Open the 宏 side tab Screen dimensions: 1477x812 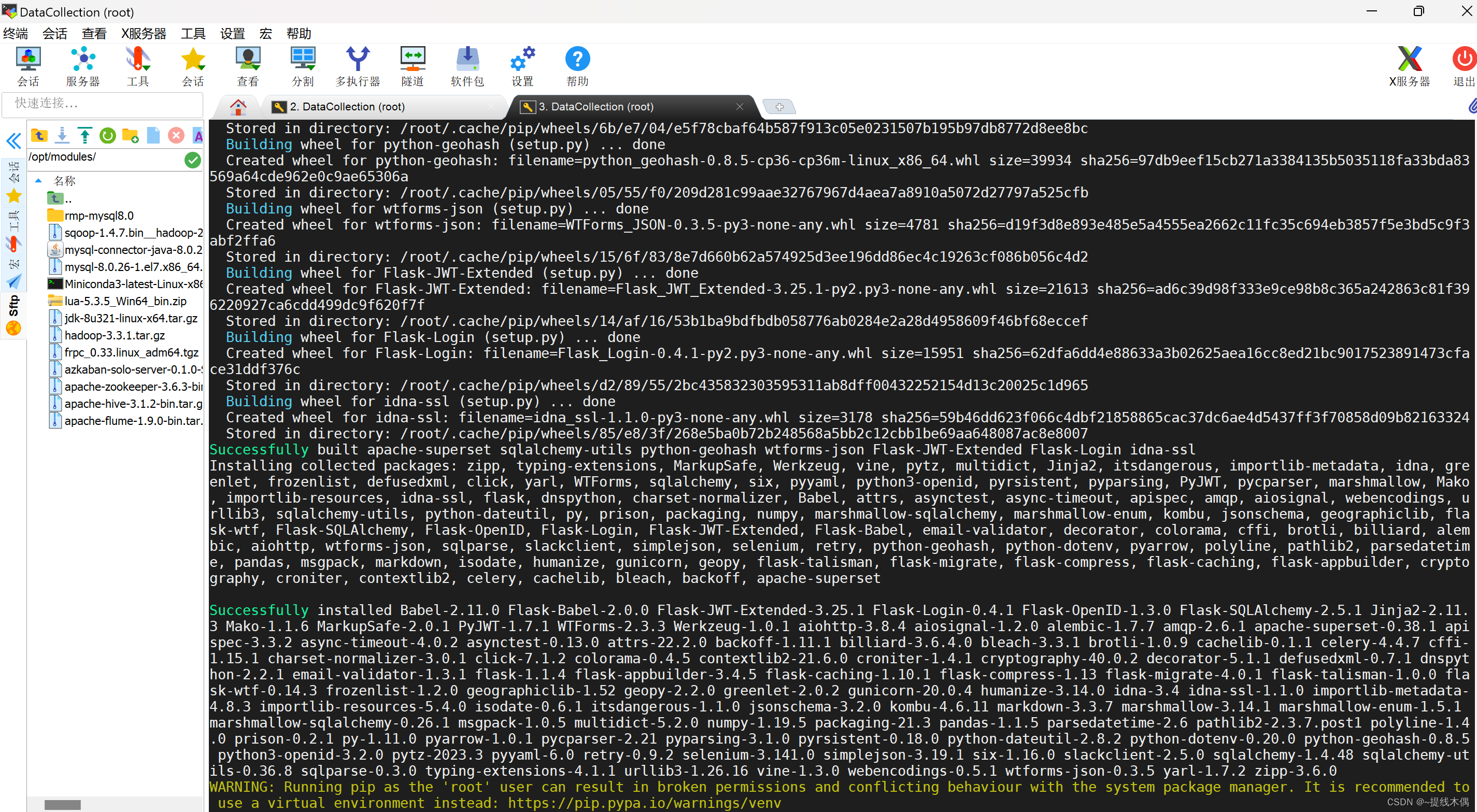point(13,274)
